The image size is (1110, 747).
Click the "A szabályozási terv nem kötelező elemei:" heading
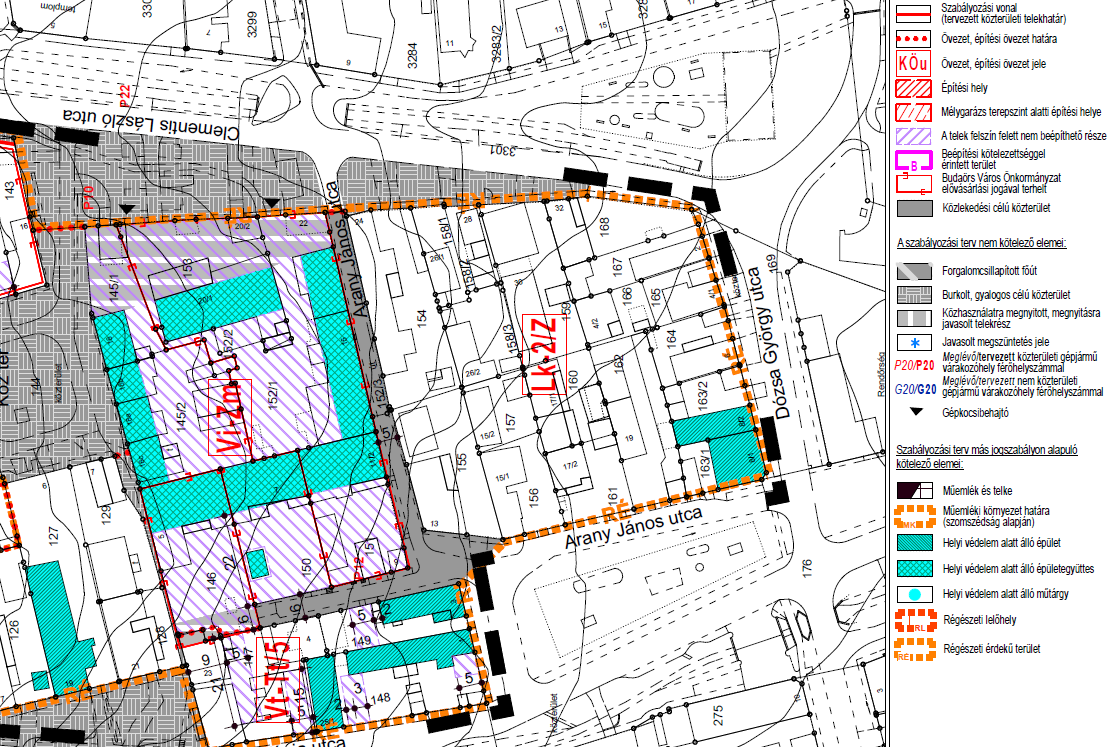tap(981, 243)
